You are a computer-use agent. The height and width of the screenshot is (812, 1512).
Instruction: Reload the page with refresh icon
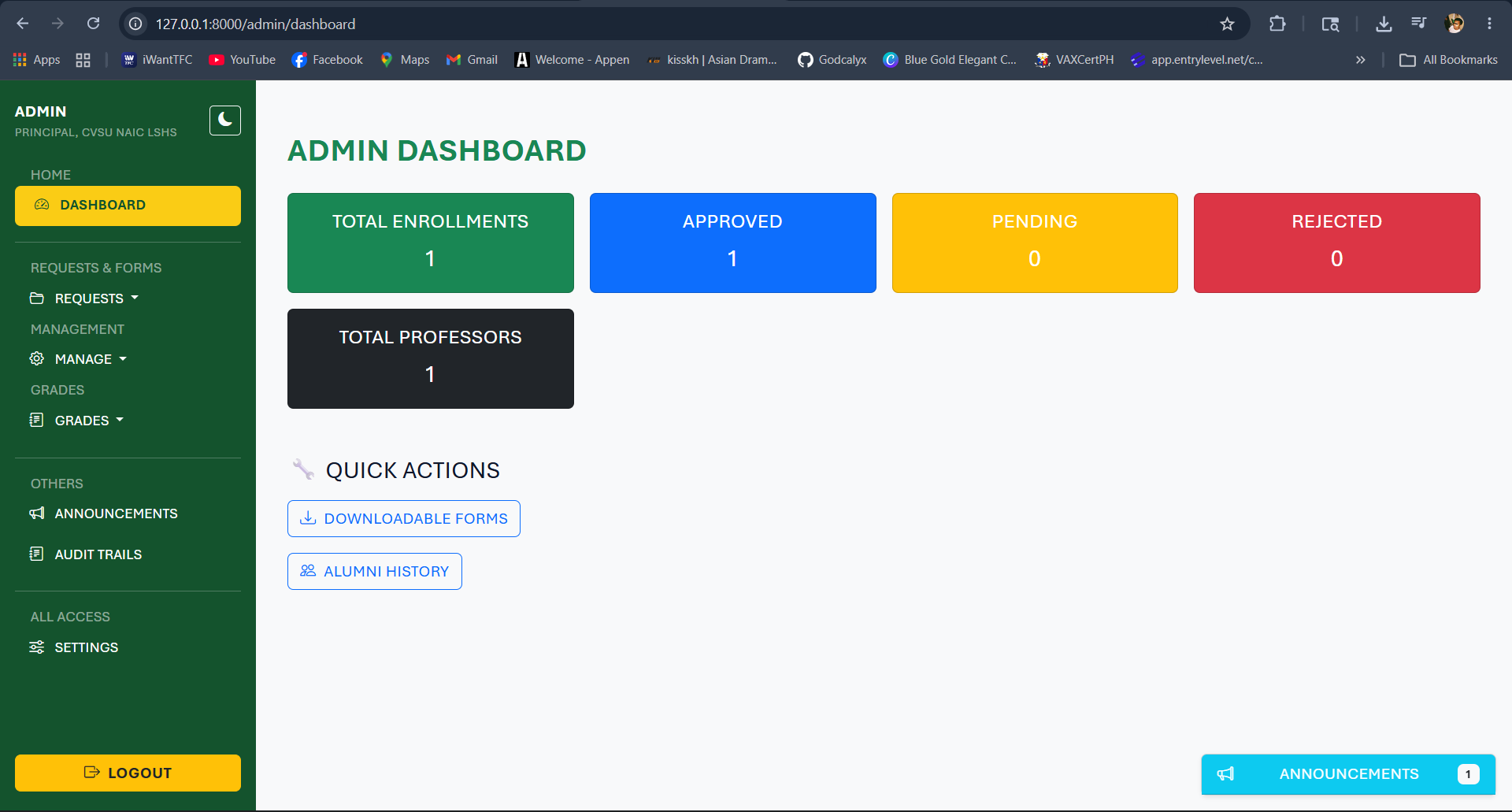click(x=93, y=24)
